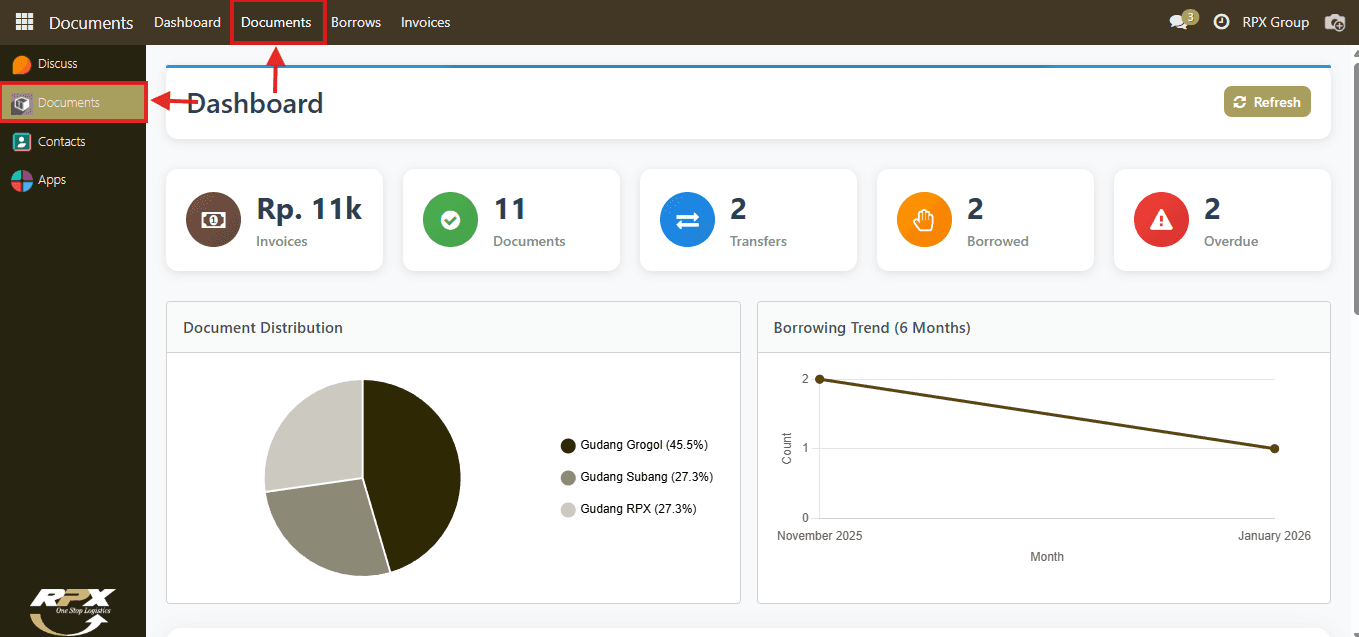Toggle Gudang Subang legend entry

[x=637, y=477]
